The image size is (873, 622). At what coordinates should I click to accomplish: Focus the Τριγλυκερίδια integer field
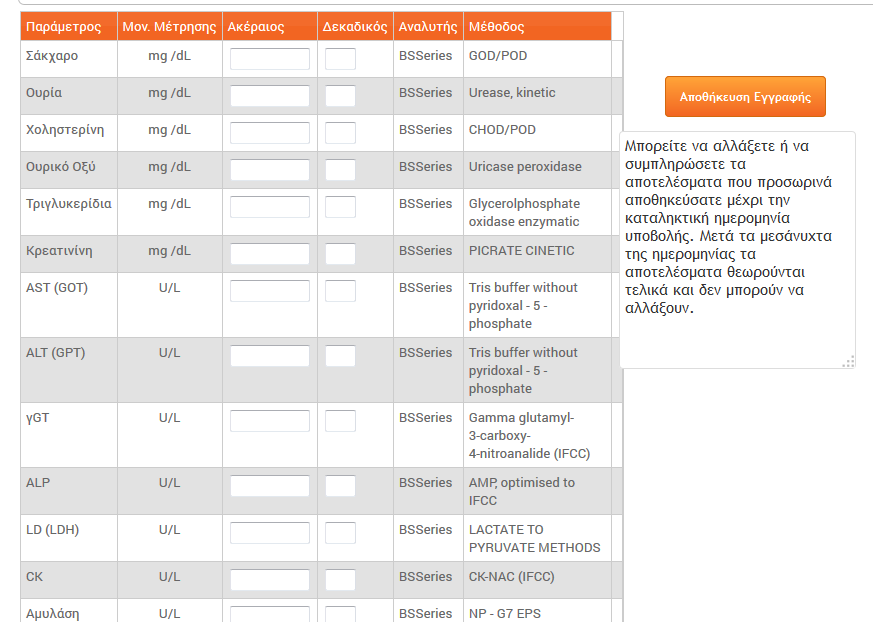pos(269,207)
